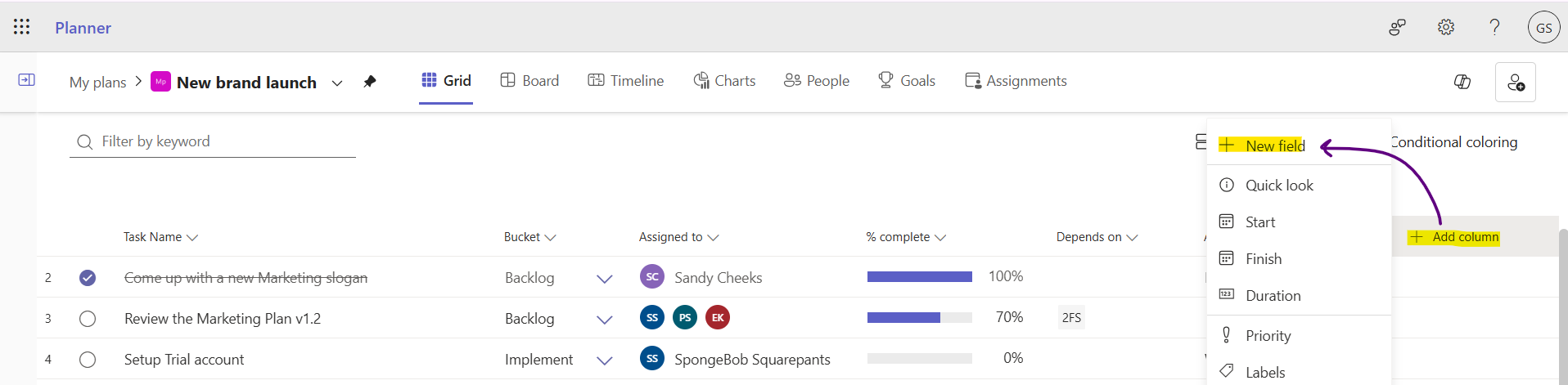Select Priority from the column menu
Screen dimensions: 1568x385
pos(1268,336)
